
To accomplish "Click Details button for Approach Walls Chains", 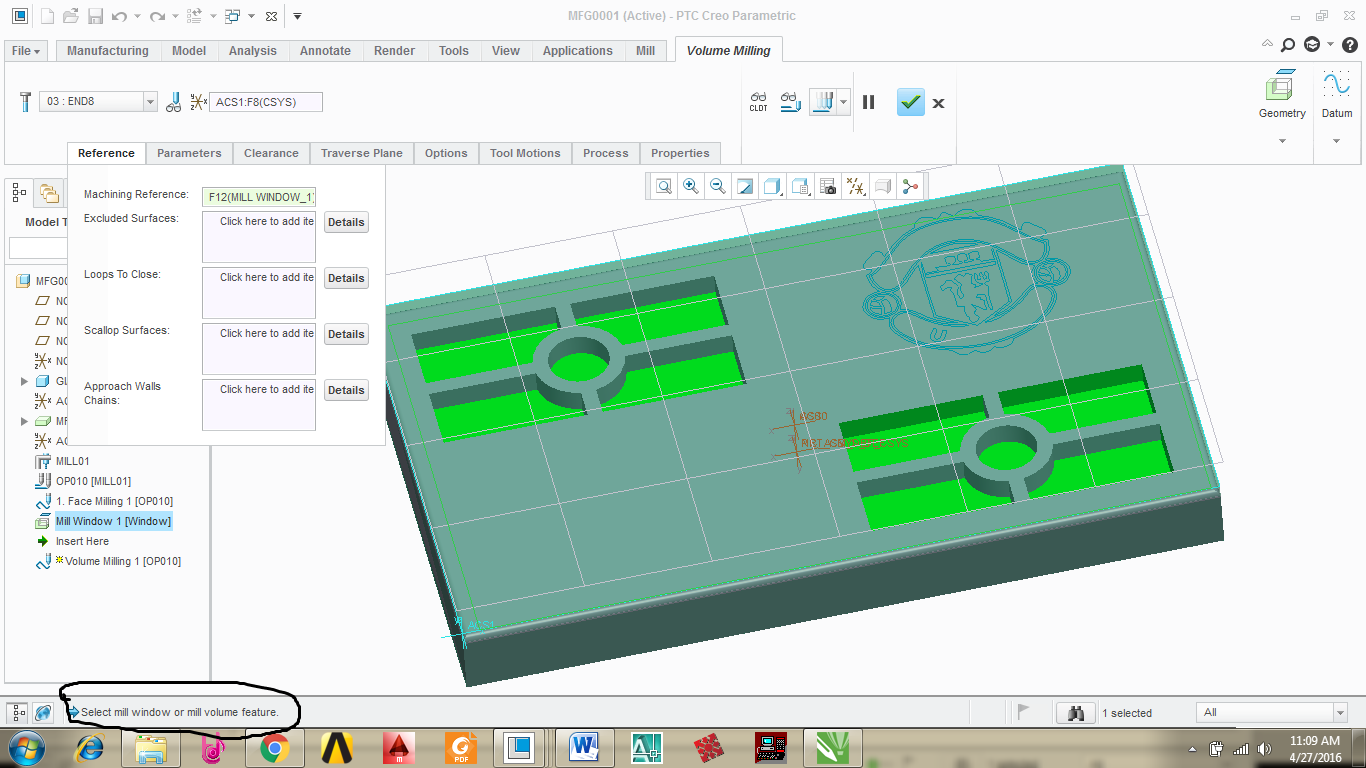I will point(346,390).
